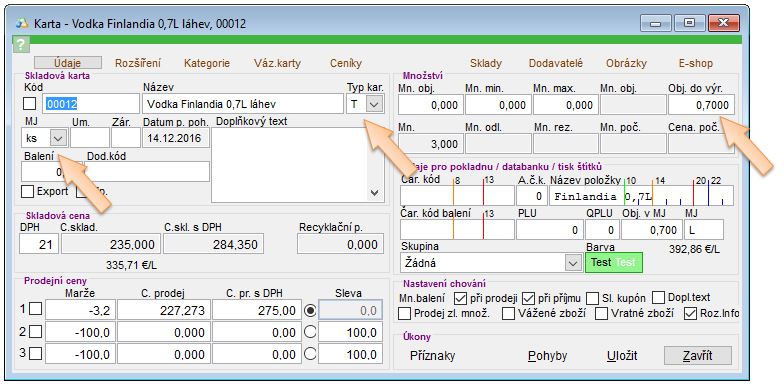784x389 pixels.
Task: Click the app icon in title bar
Action: pyautogui.click(x=22, y=24)
